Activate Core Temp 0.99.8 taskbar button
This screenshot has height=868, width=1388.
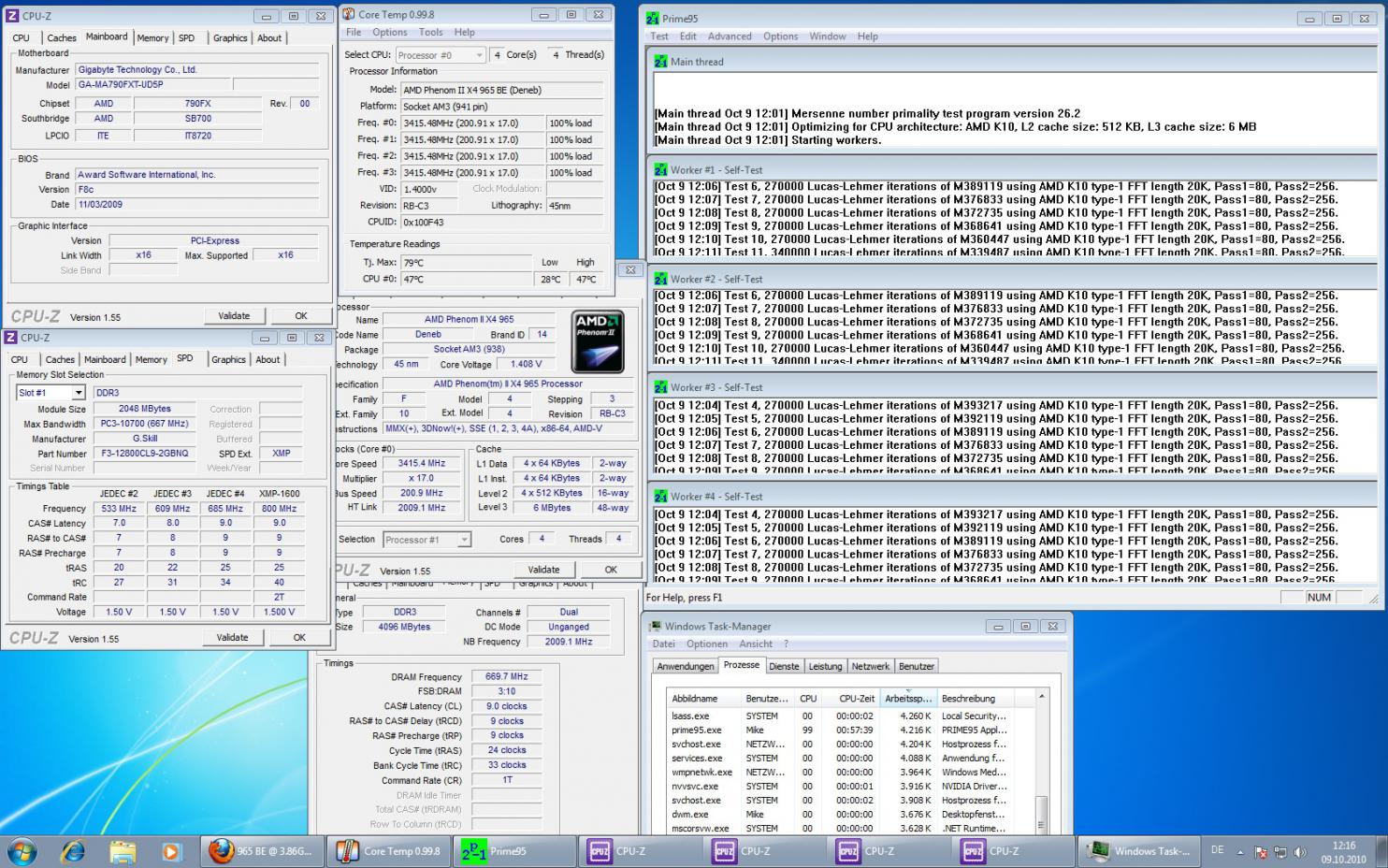[x=390, y=851]
